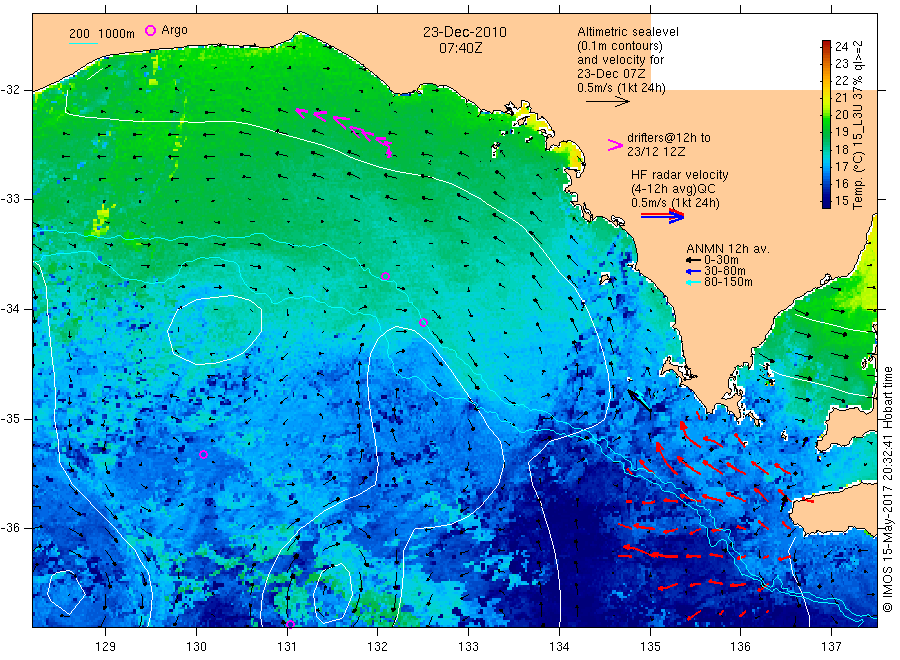Click the '22' color bar tick label
Viewport: 900px width, 660px height.
point(841,80)
